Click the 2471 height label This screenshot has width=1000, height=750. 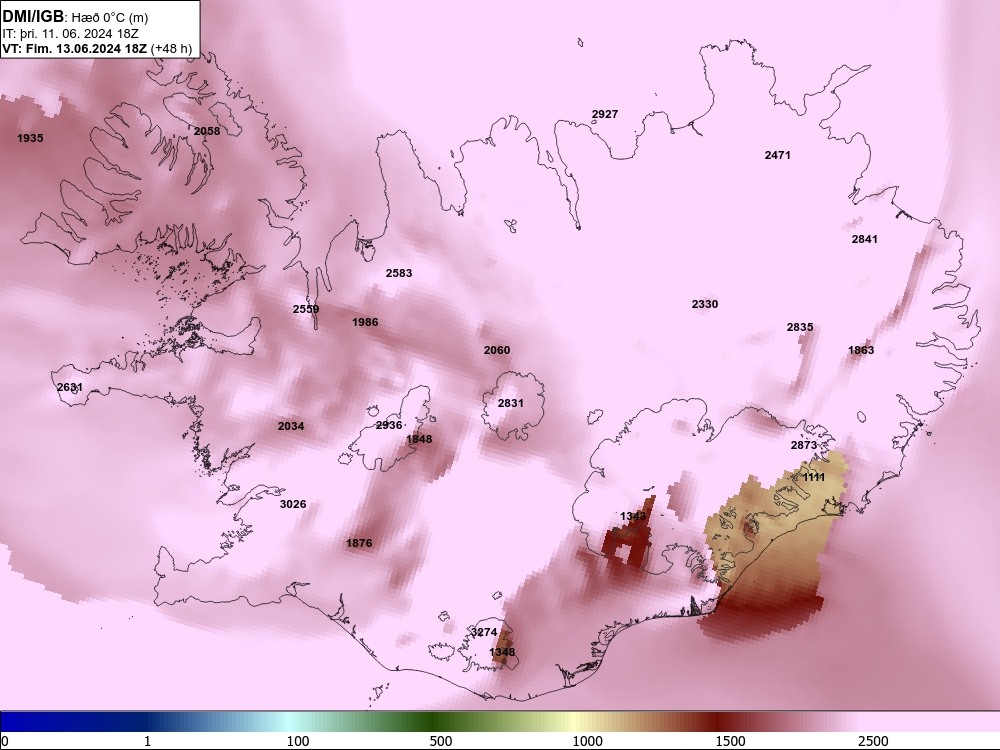tap(777, 155)
